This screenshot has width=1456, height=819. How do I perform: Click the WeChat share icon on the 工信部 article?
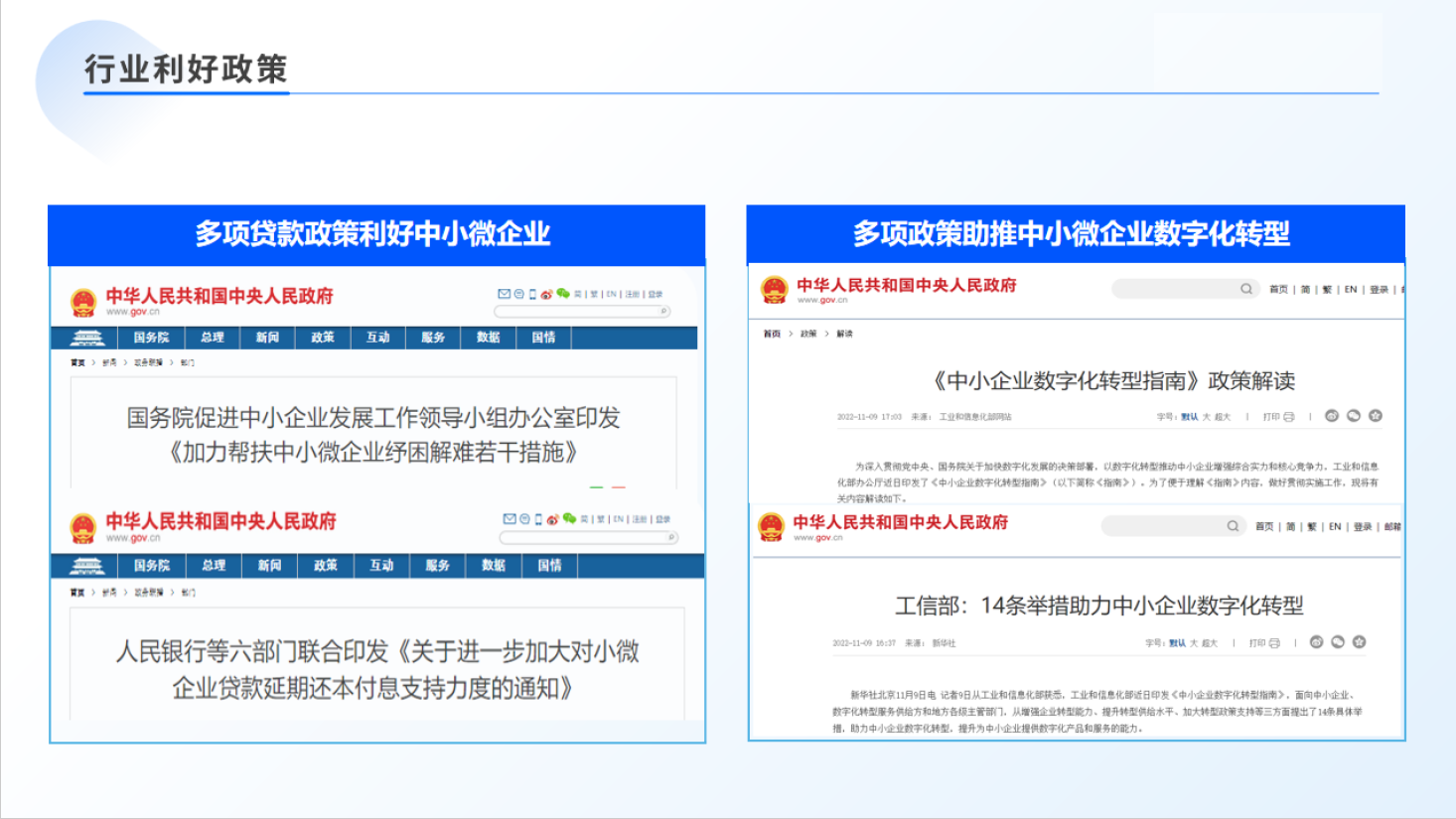tap(1338, 642)
